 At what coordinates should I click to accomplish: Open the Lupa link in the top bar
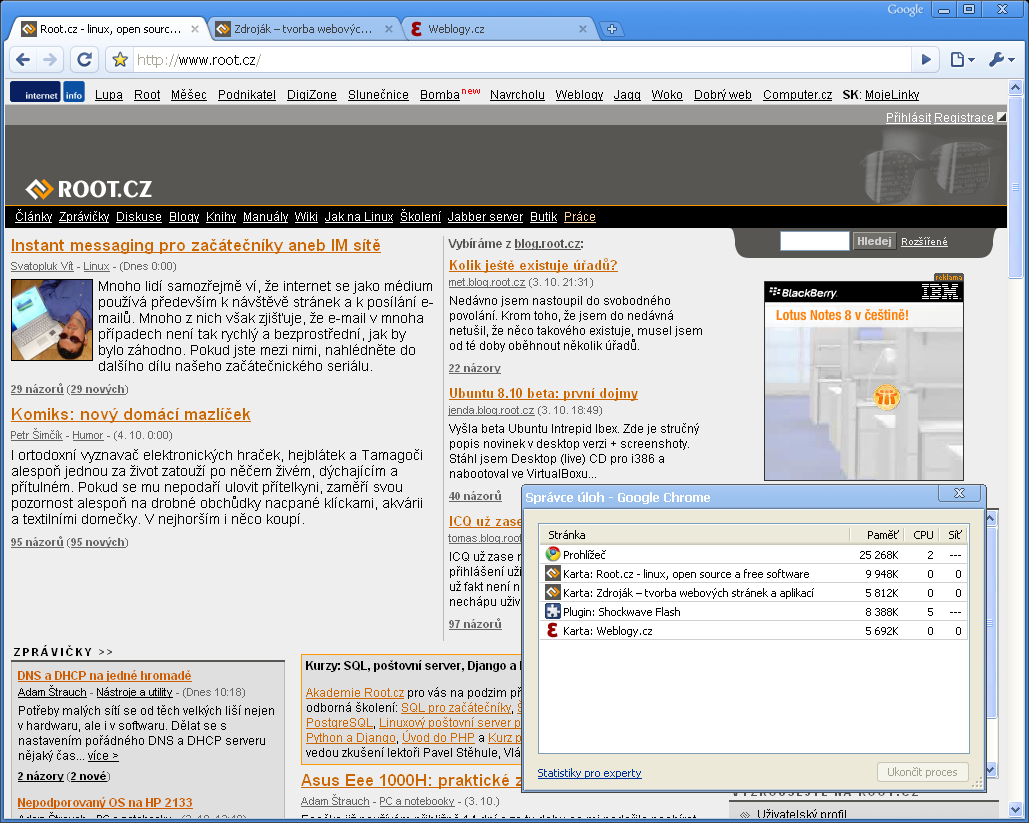(x=109, y=95)
